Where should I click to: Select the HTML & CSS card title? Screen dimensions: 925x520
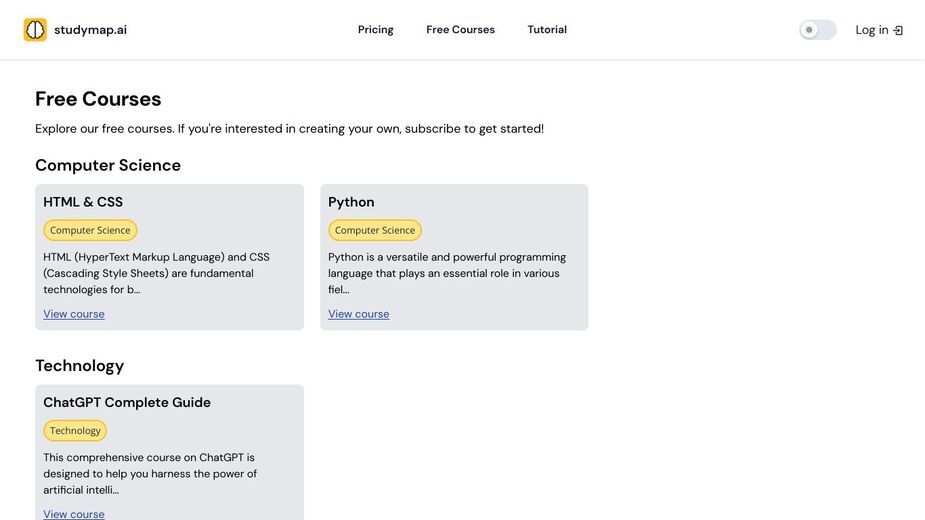83,202
